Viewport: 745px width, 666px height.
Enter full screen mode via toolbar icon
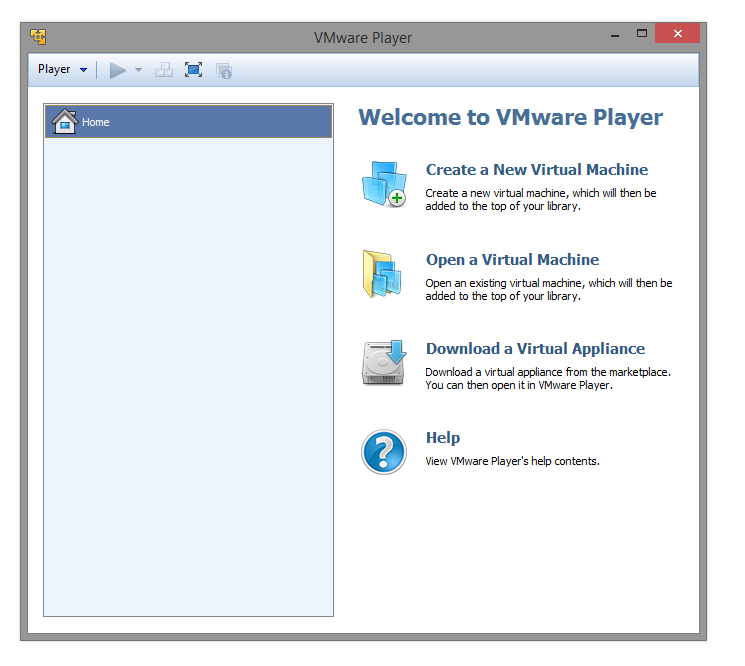[x=193, y=70]
